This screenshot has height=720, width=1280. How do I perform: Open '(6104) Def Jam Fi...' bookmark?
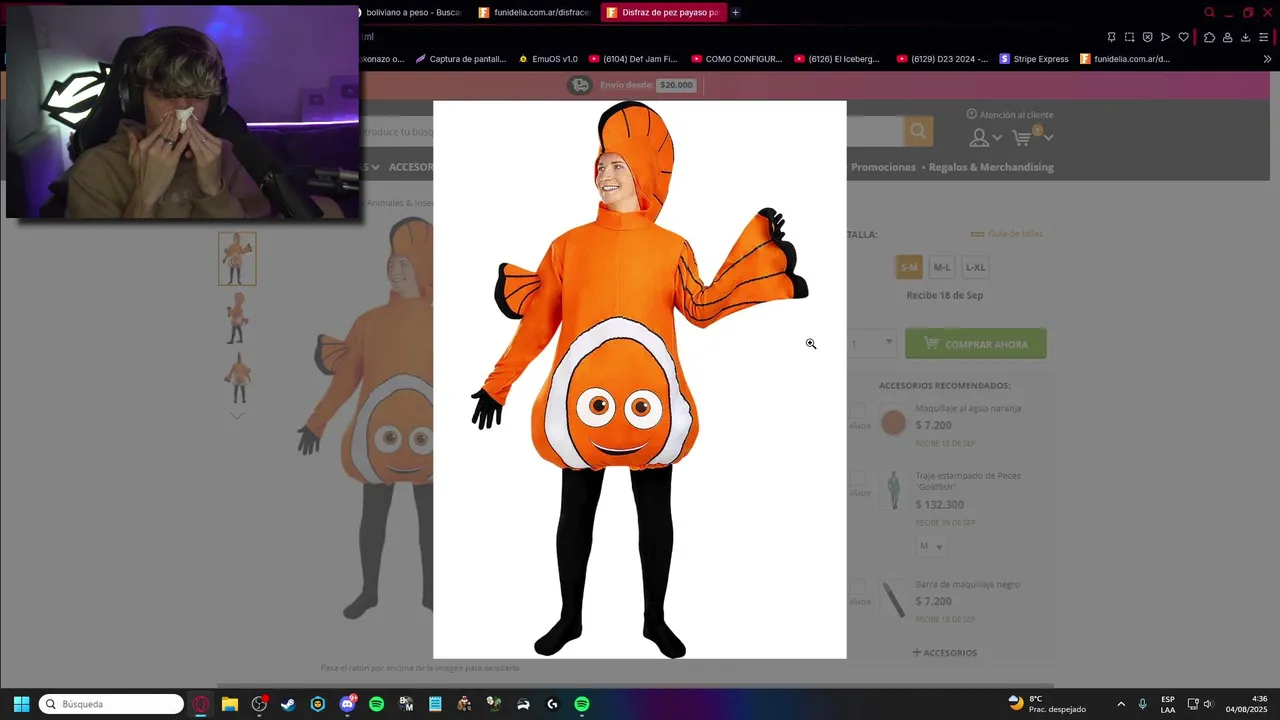[633, 59]
